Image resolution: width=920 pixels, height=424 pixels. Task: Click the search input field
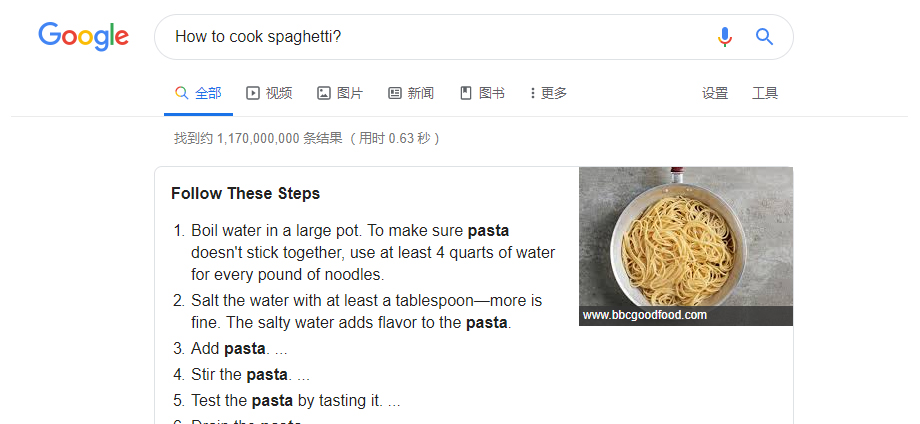point(430,37)
